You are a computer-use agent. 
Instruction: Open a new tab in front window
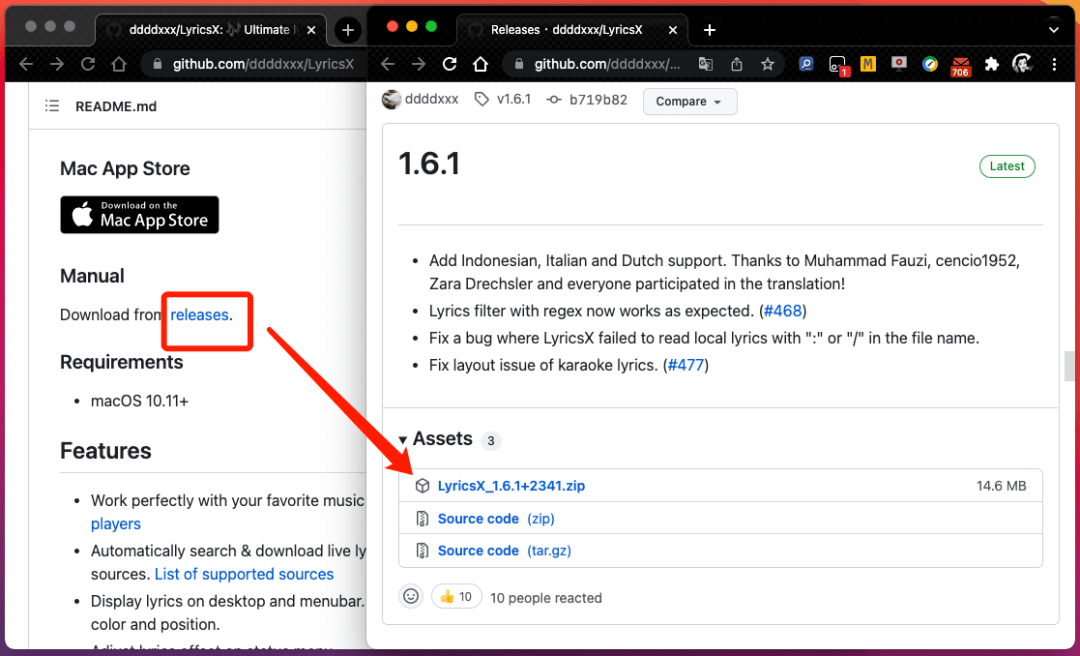click(709, 30)
